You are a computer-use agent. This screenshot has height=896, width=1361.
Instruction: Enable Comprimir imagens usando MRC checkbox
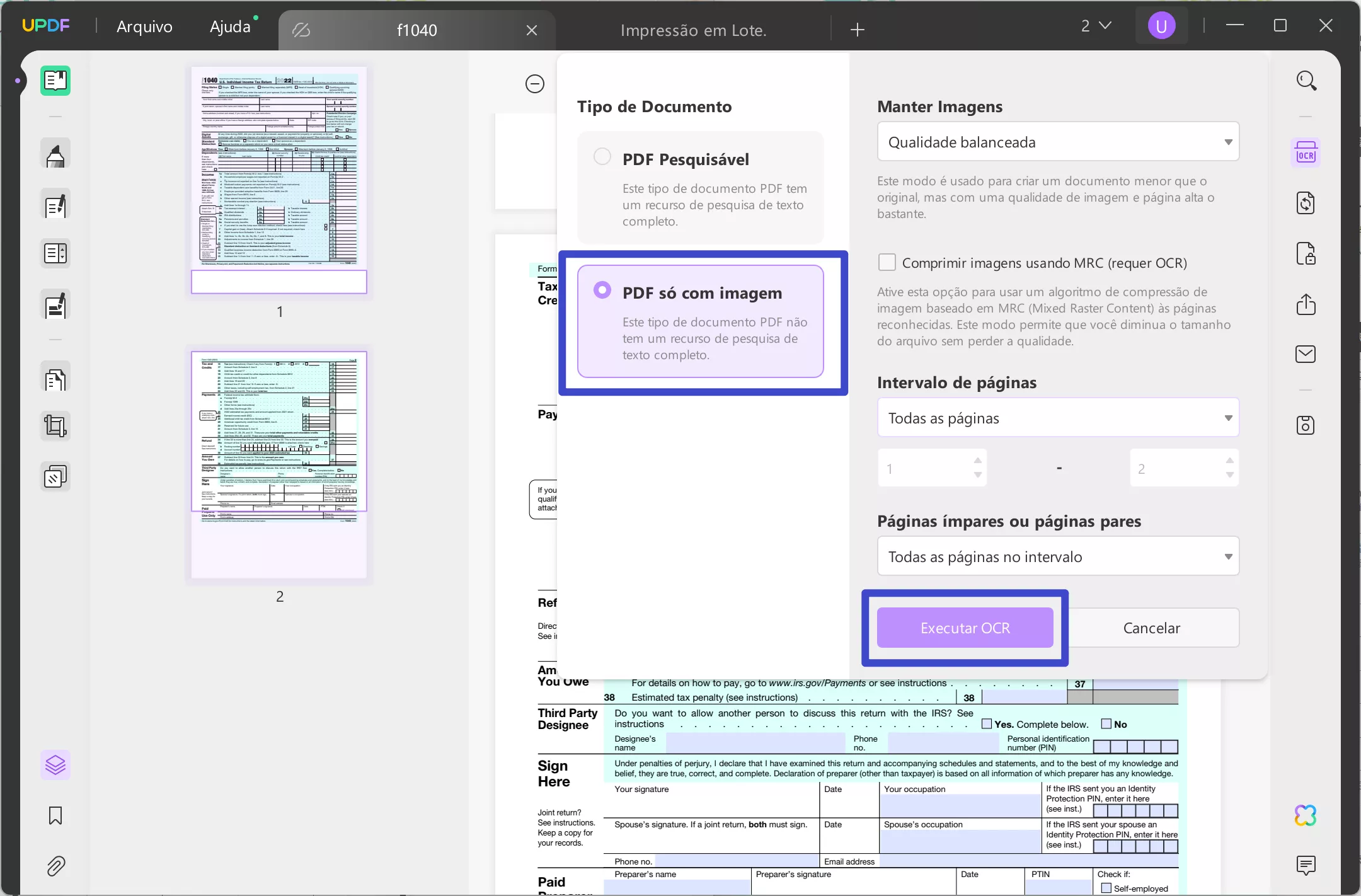pyautogui.click(x=886, y=262)
